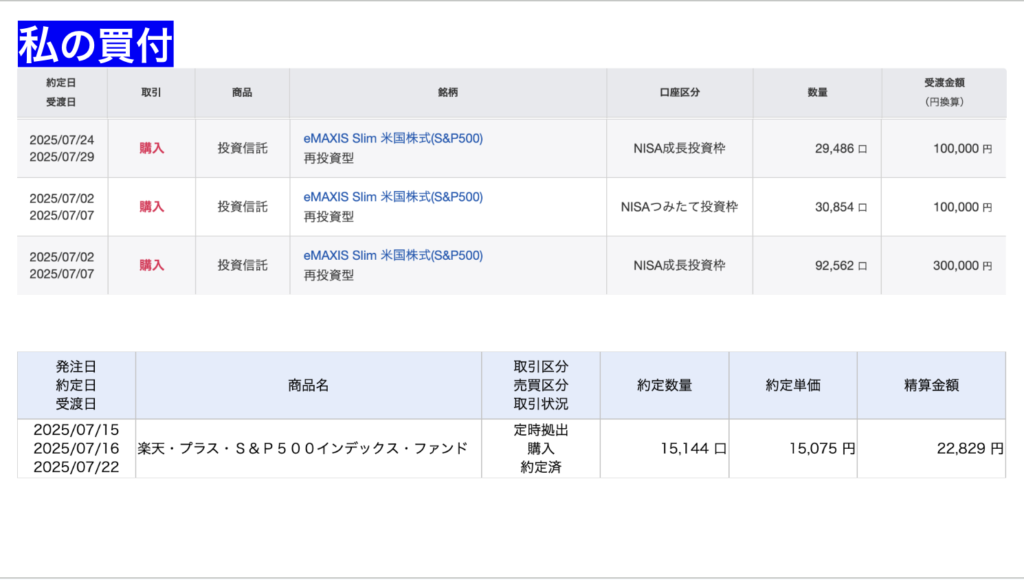The image size is (1024, 580).
Task: Select the dates 2025/07/15 to 2025/07/22 cell
Action: [x=76, y=448]
